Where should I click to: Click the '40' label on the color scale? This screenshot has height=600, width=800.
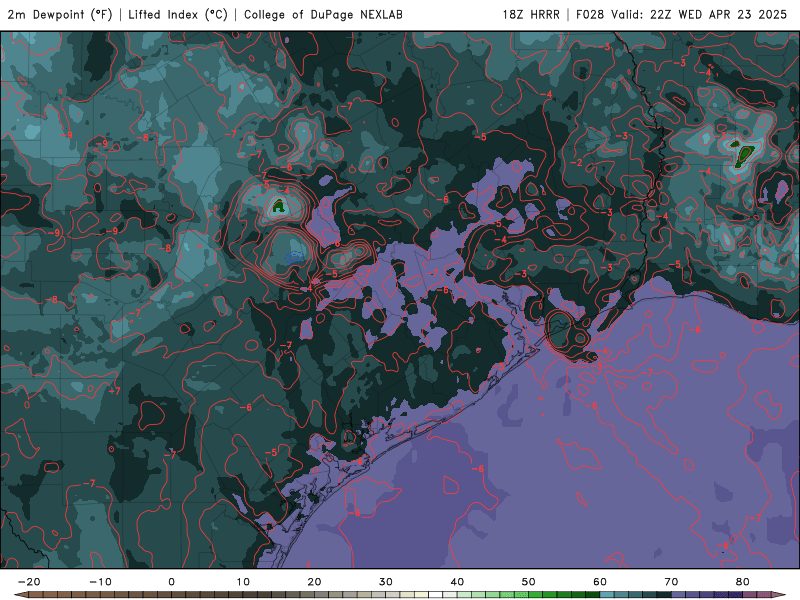(457, 582)
